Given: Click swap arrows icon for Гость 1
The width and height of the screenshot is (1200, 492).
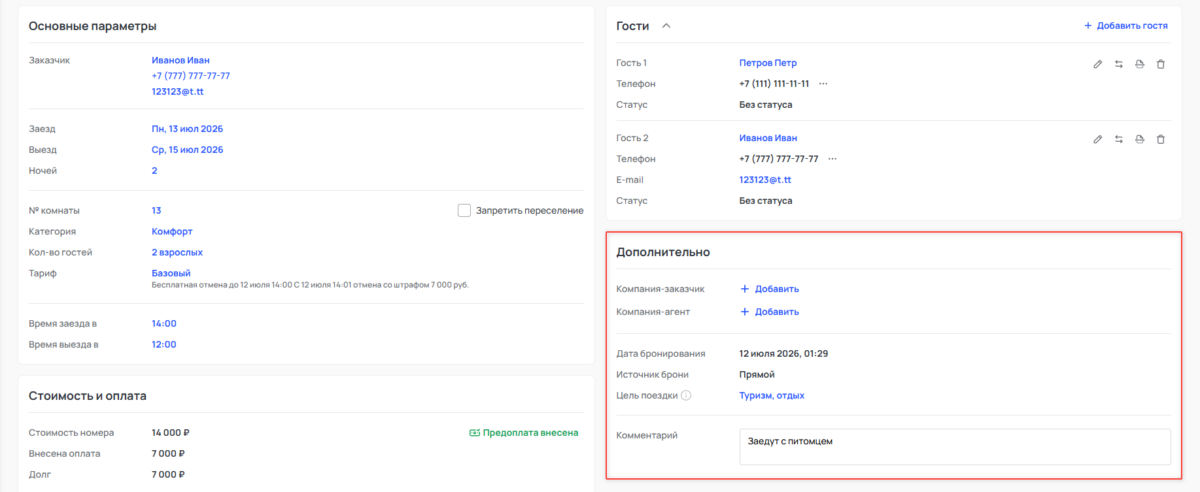Looking at the screenshot, I should tap(1119, 64).
